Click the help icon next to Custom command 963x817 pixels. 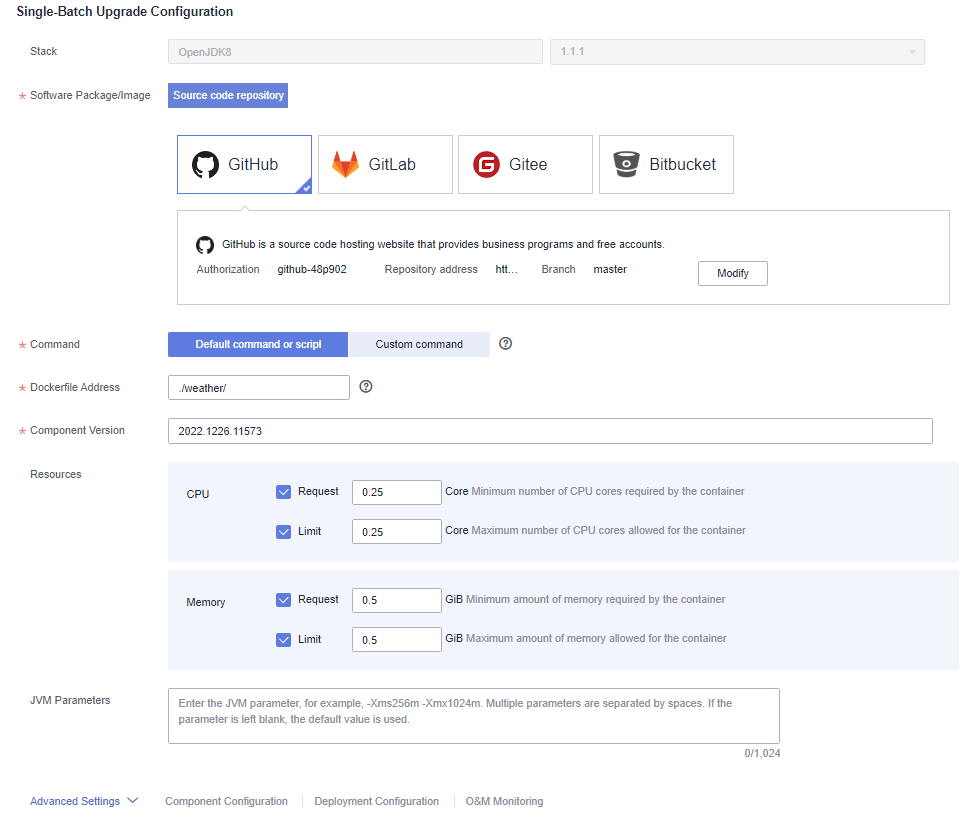[x=505, y=343]
